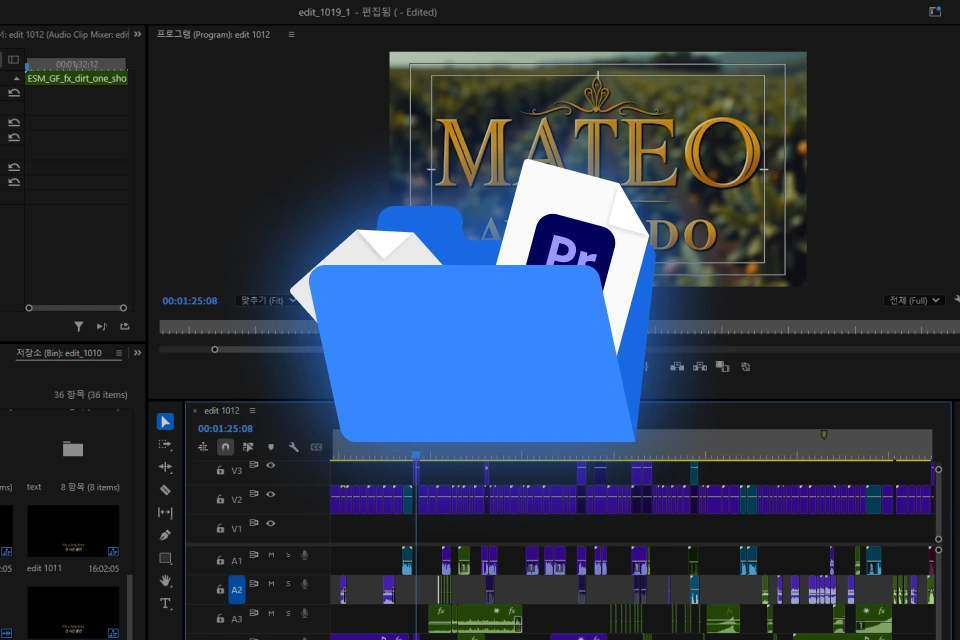Click the blue playhead on timeline ruler
The image size is (960, 640).
[x=416, y=454]
